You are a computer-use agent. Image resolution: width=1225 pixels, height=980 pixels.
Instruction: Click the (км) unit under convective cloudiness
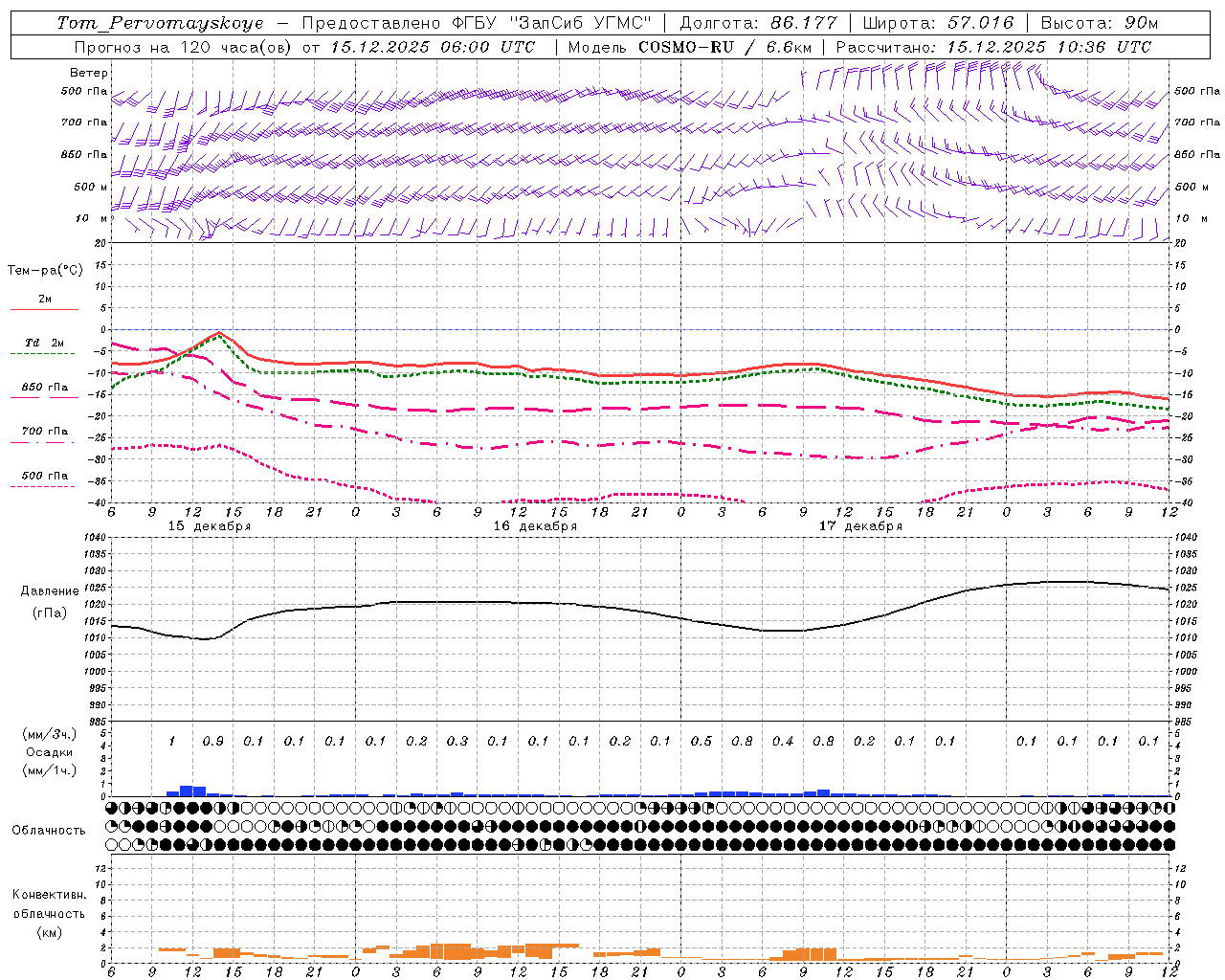[x=49, y=932]
